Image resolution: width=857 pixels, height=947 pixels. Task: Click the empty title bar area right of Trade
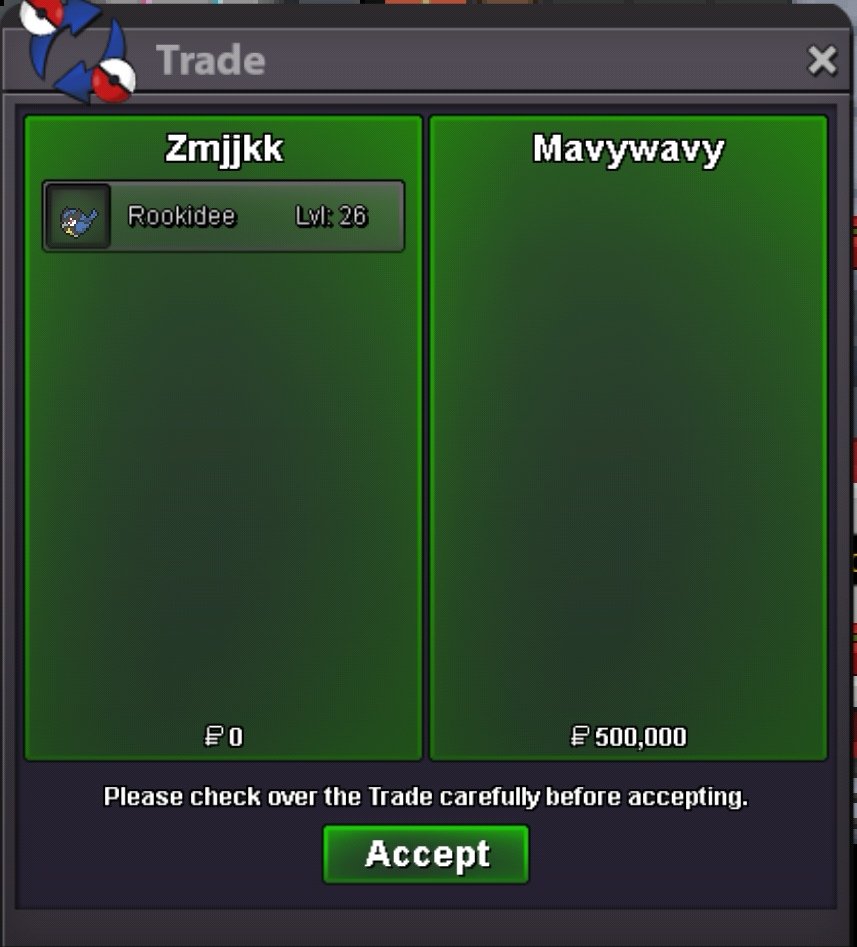(x=531, y=60)
